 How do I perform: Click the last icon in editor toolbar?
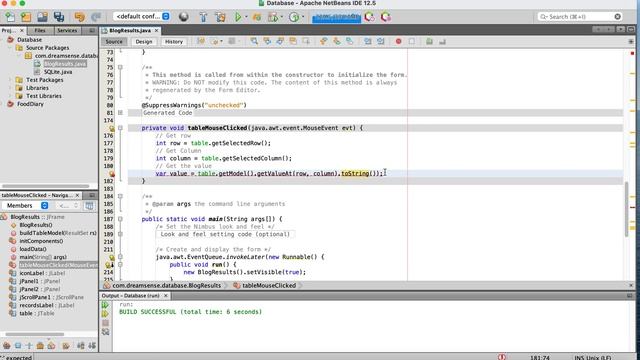(442, 41)
